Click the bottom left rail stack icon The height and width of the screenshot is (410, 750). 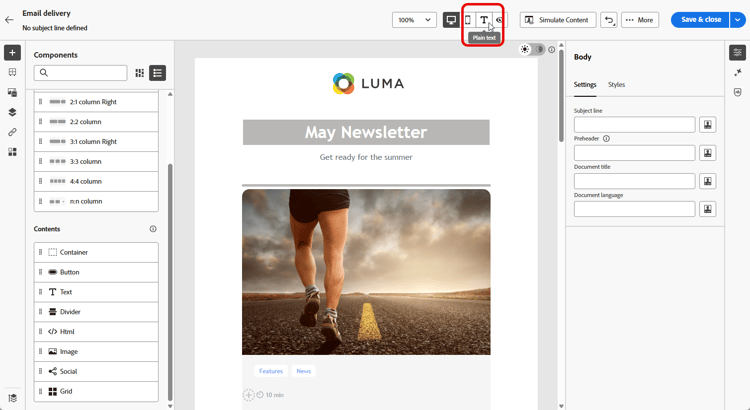pos(12,398)
